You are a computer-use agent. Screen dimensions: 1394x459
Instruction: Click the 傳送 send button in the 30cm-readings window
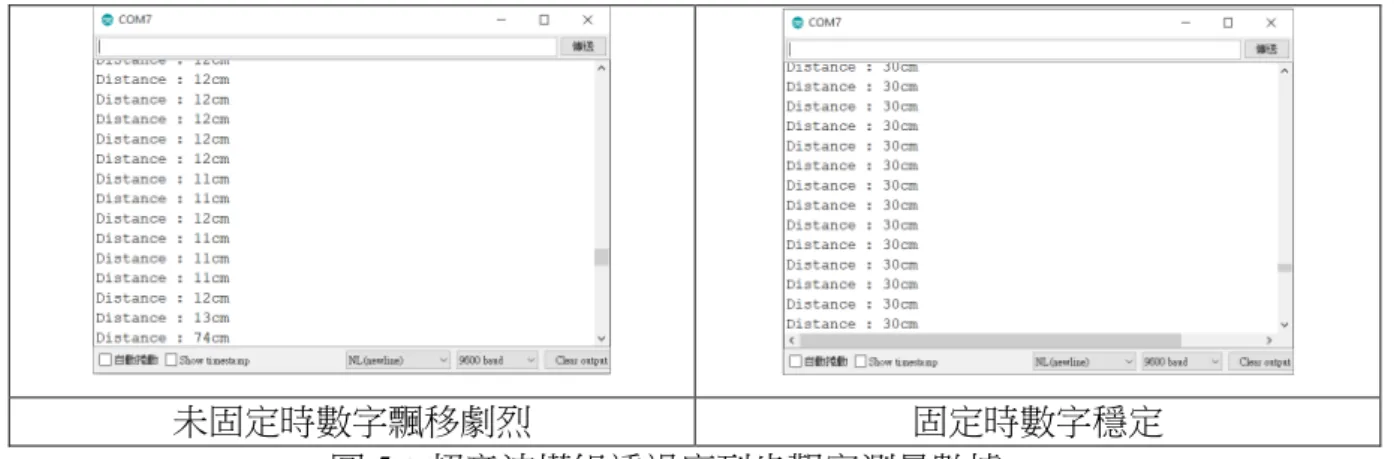pyautogui.click(x=1267, y=49)
